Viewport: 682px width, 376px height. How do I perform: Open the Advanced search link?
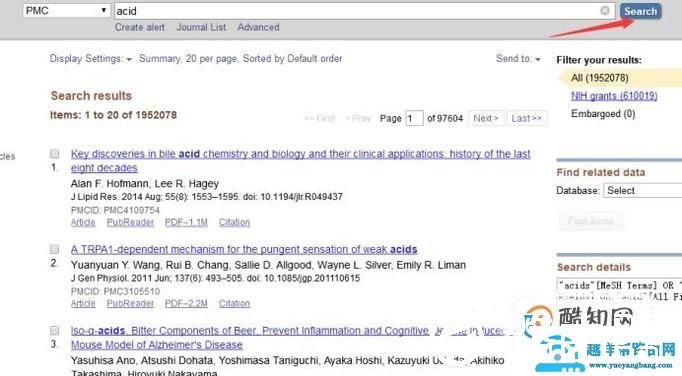pyautogui.click(x=258, y=27)
